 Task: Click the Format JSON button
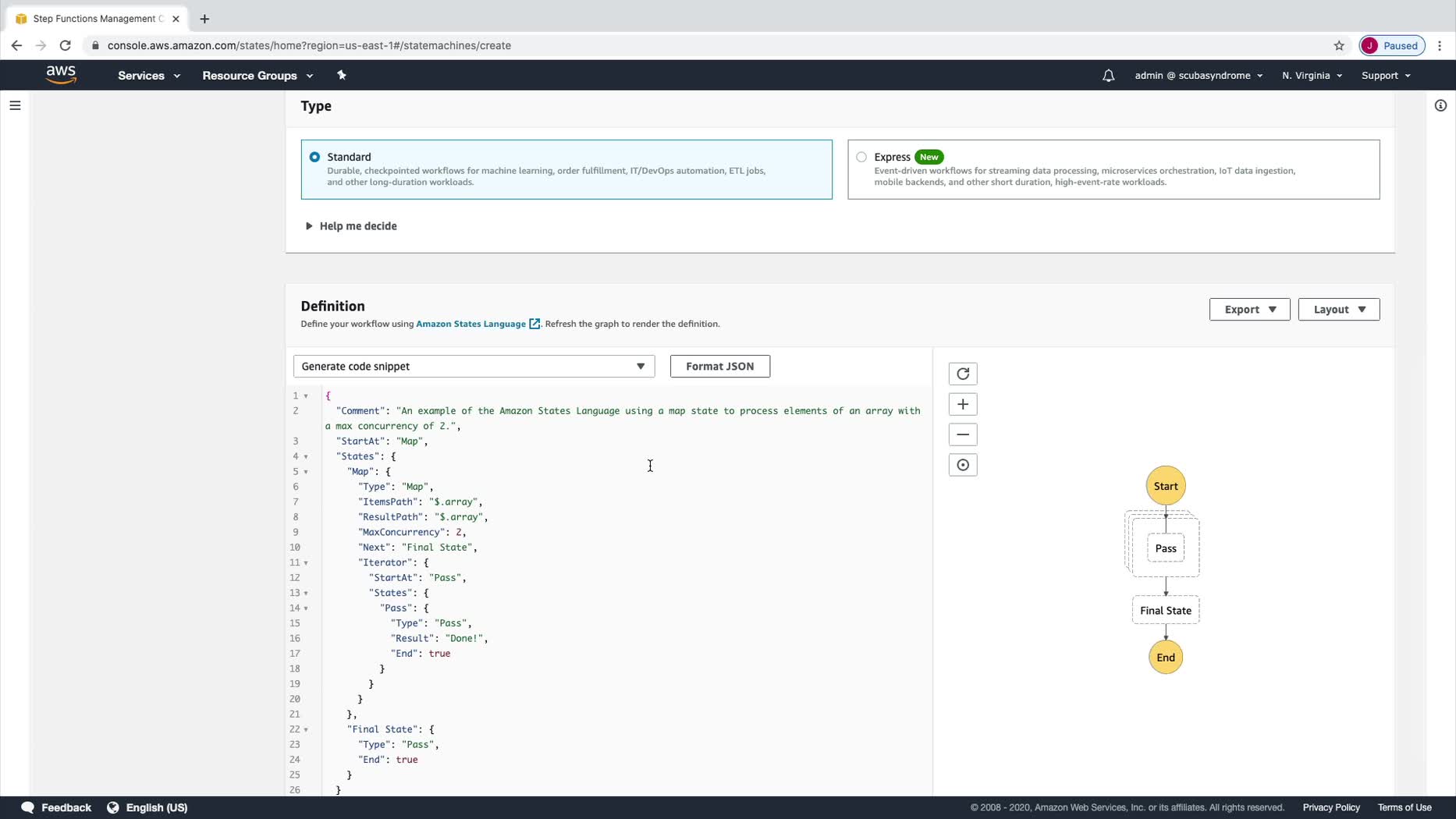tap(719, 367)
